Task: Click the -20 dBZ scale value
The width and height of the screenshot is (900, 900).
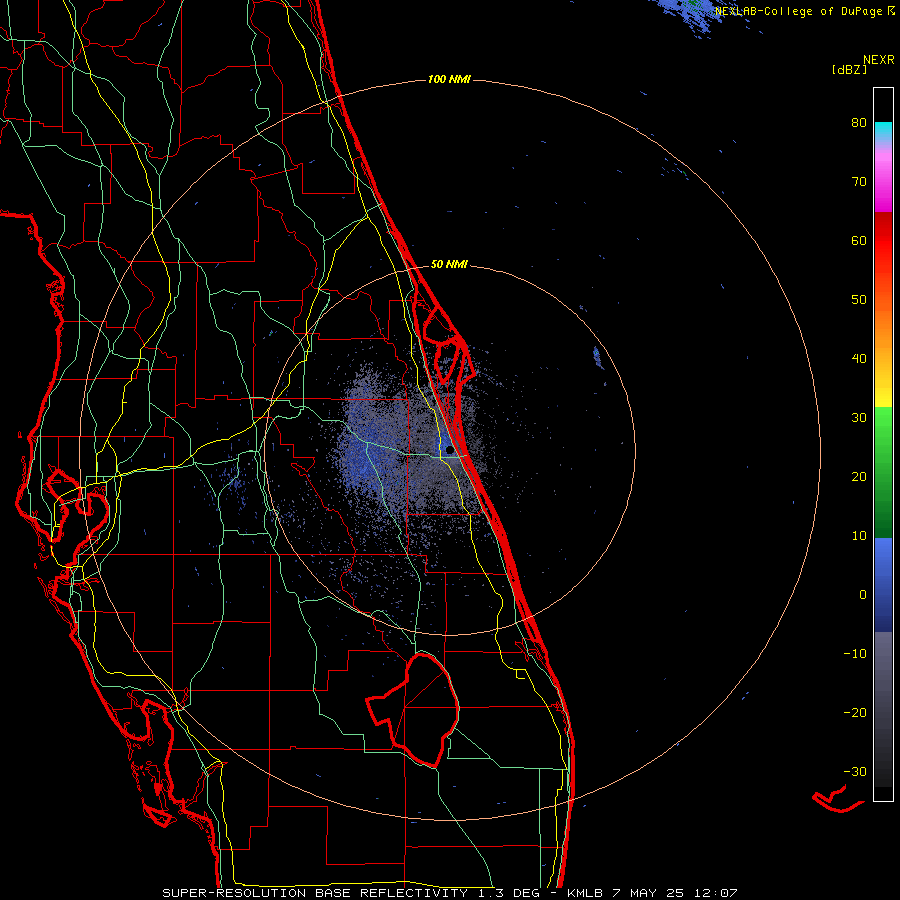Action: tap(855, 713)
